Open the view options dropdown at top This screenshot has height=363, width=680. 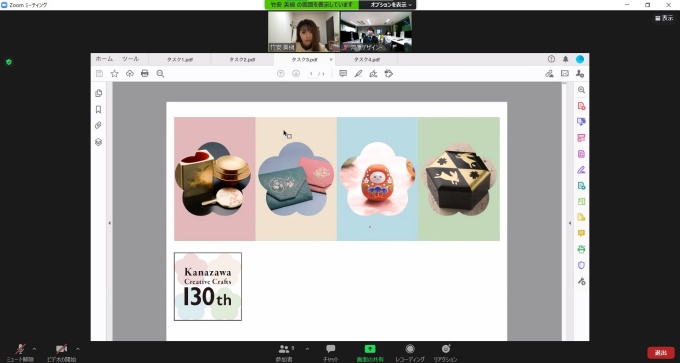pyautogui.click(x=388, y=5)
